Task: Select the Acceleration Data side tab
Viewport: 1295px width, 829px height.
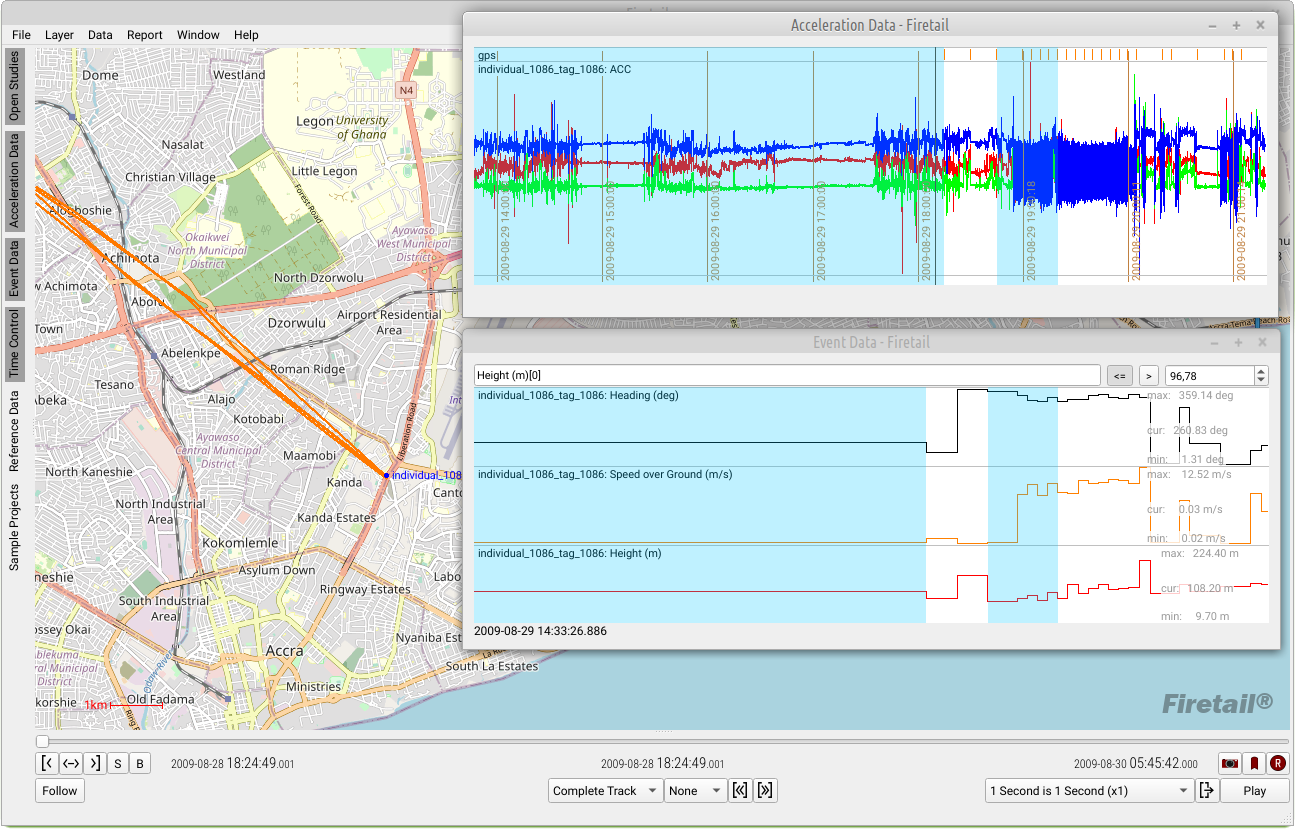Action: [14, 181]
